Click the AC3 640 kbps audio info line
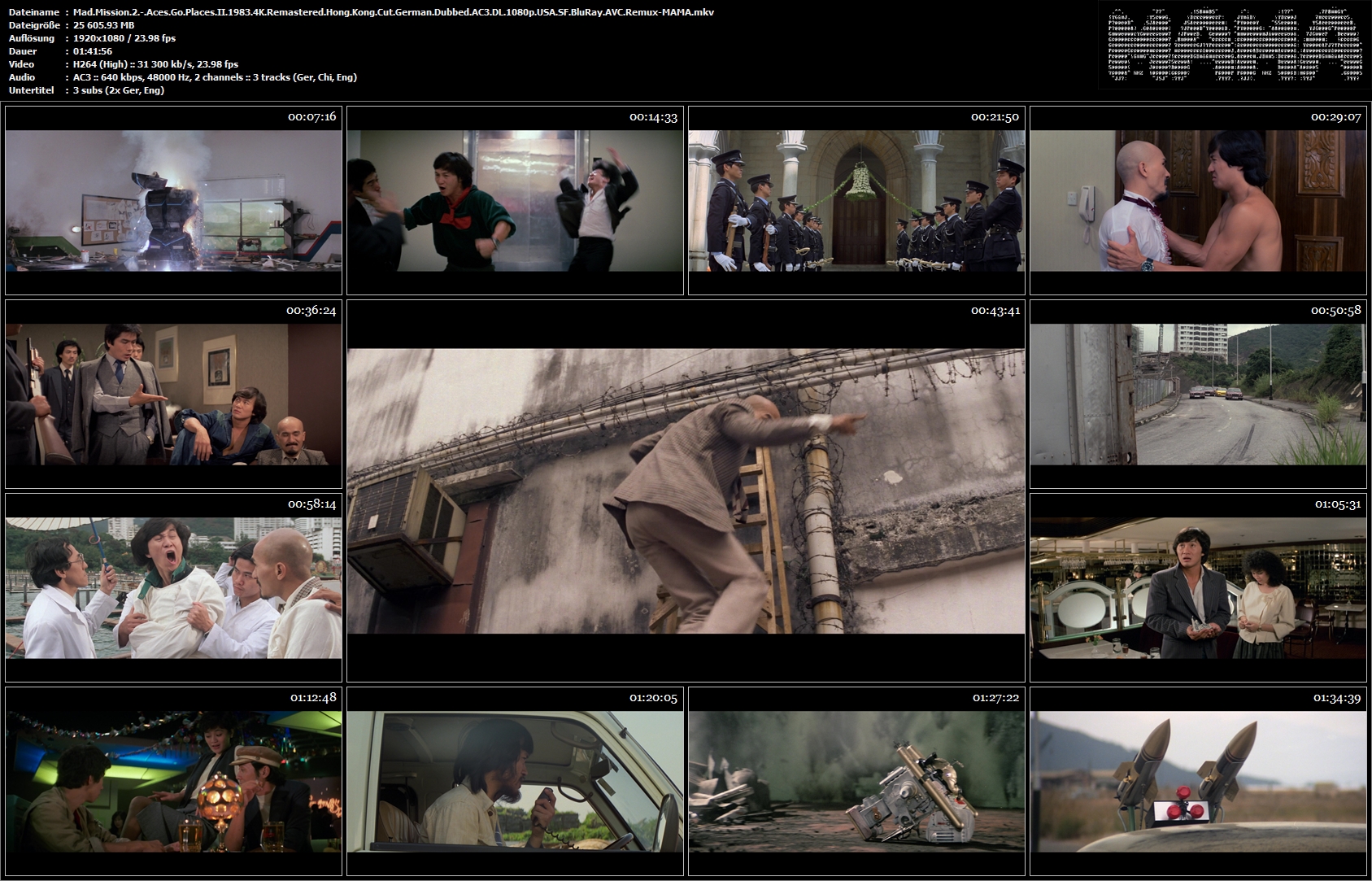 point(215,77)
